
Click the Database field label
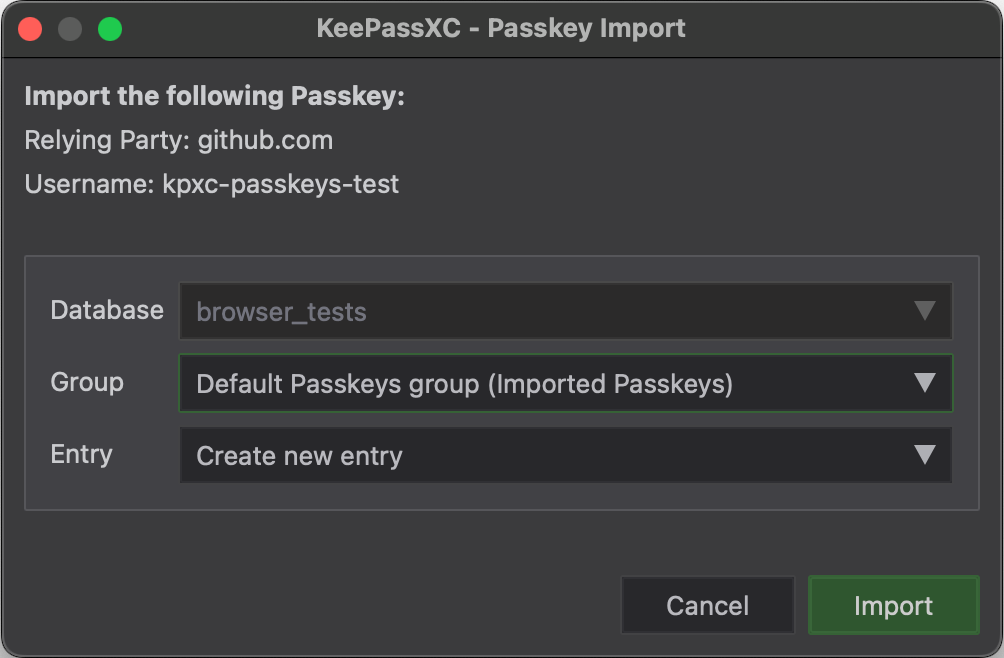coord(107,310)
